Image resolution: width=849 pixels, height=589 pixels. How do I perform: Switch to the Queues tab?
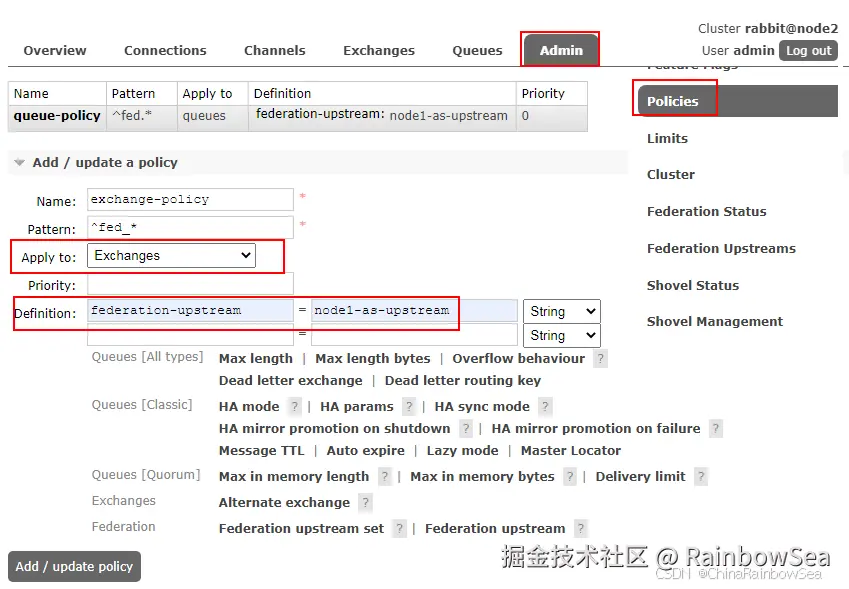point(477,50)
